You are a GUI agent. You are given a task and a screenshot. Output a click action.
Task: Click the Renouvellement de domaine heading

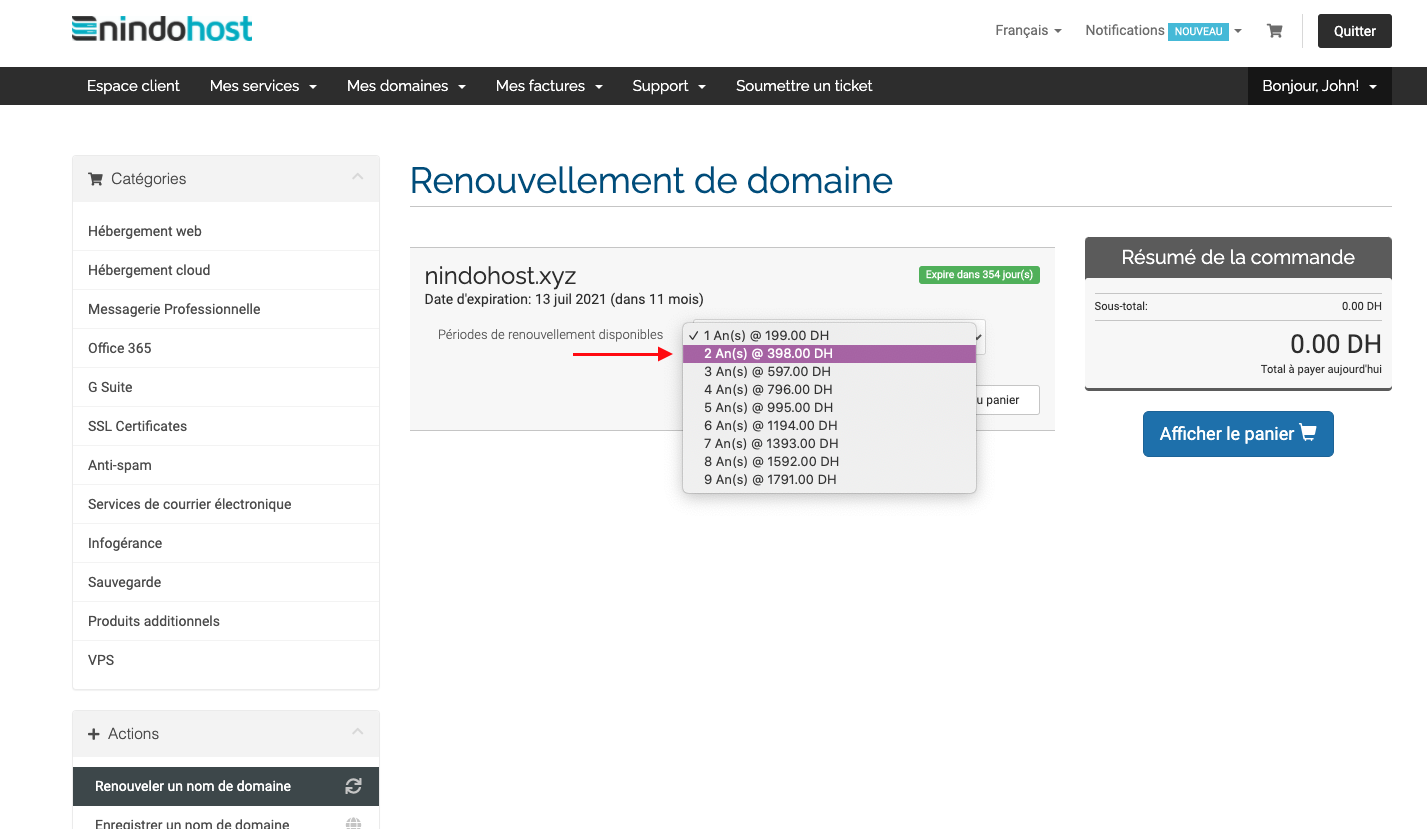coord(651,180)
